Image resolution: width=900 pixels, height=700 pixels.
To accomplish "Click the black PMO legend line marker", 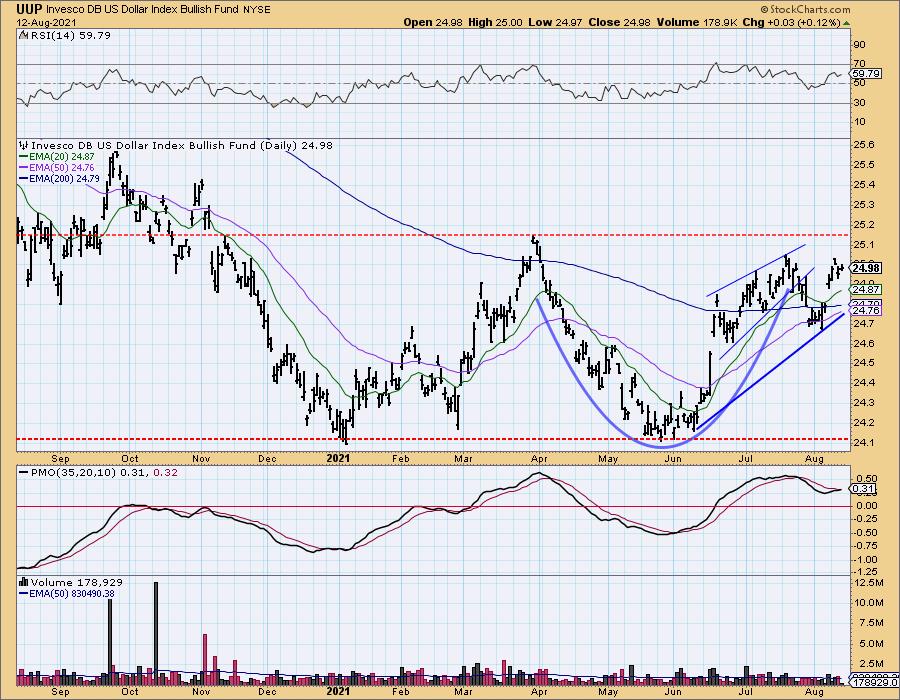I will pos(24,473).
